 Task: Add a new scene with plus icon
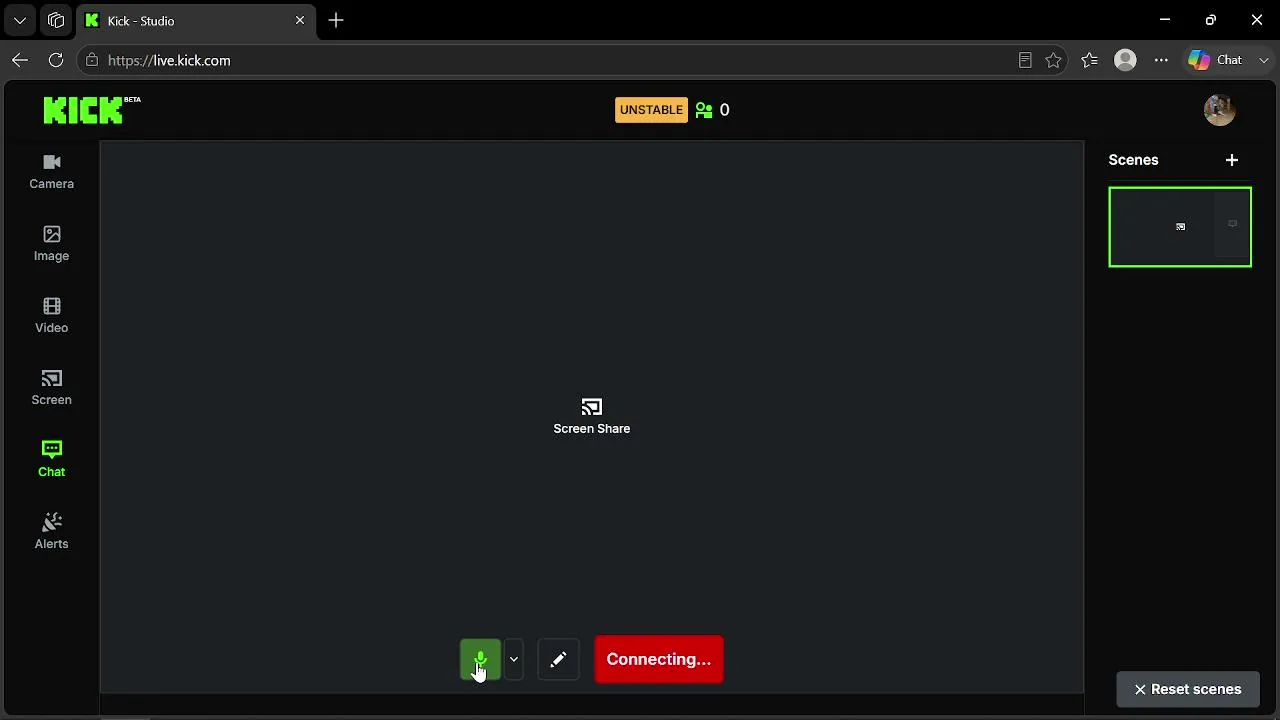tap(1232, 160)
